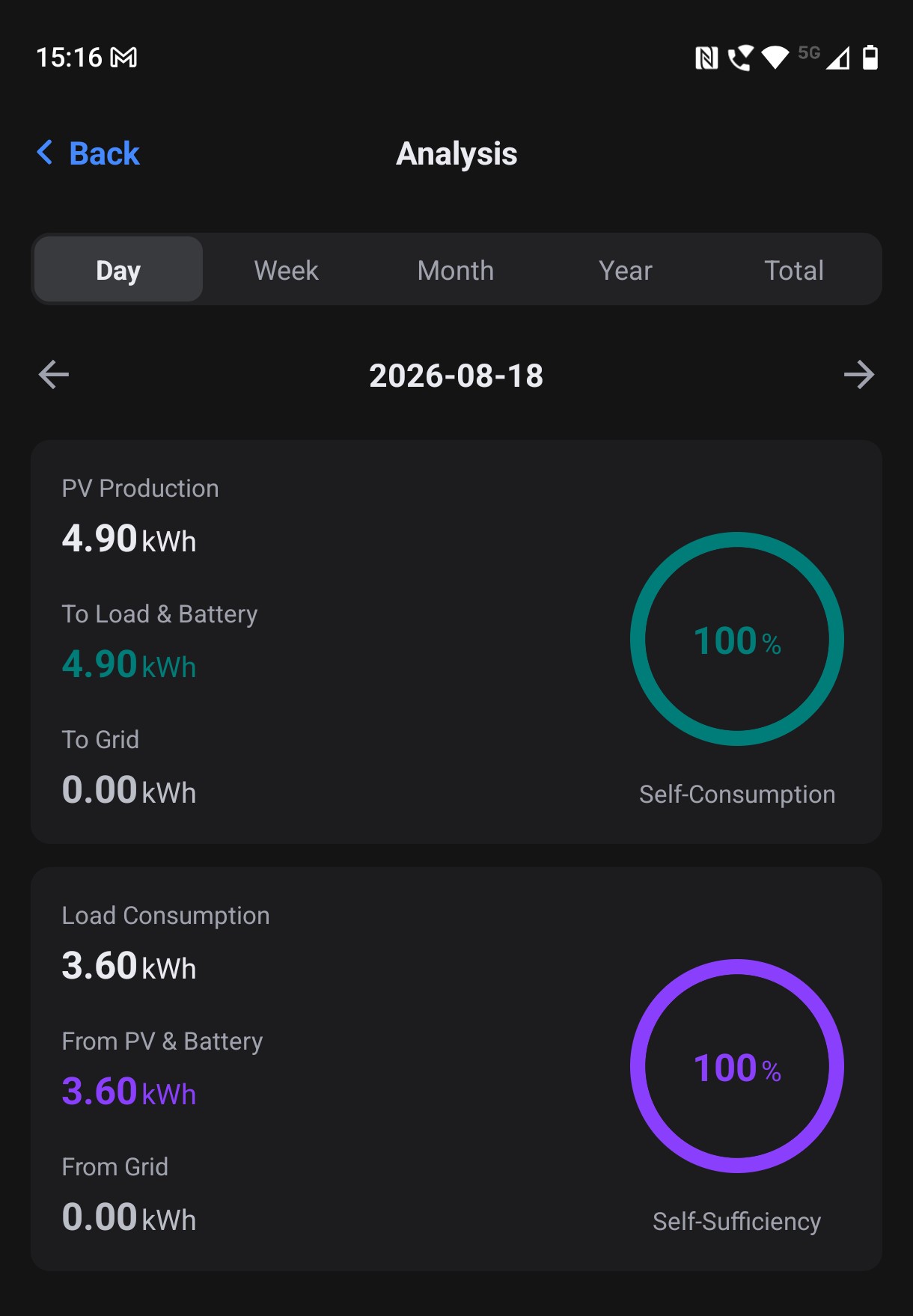The image size is (913, 1316).
Task: Tap the battery icon in status bar
Action: (x=870, y=58)
